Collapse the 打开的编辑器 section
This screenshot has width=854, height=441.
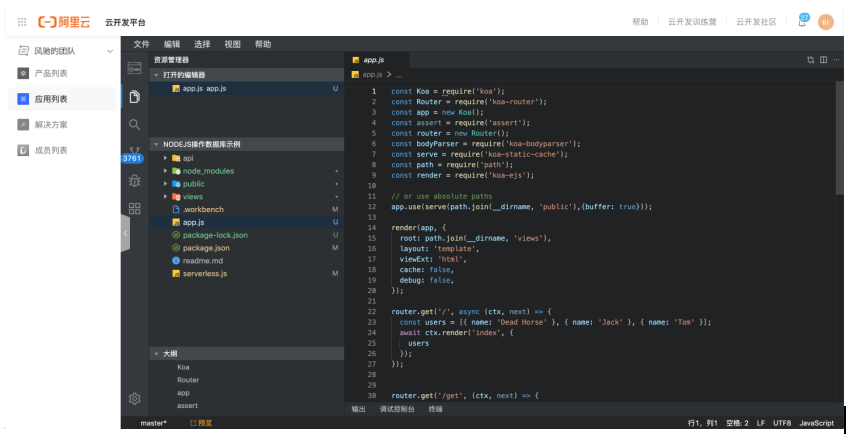156,75
